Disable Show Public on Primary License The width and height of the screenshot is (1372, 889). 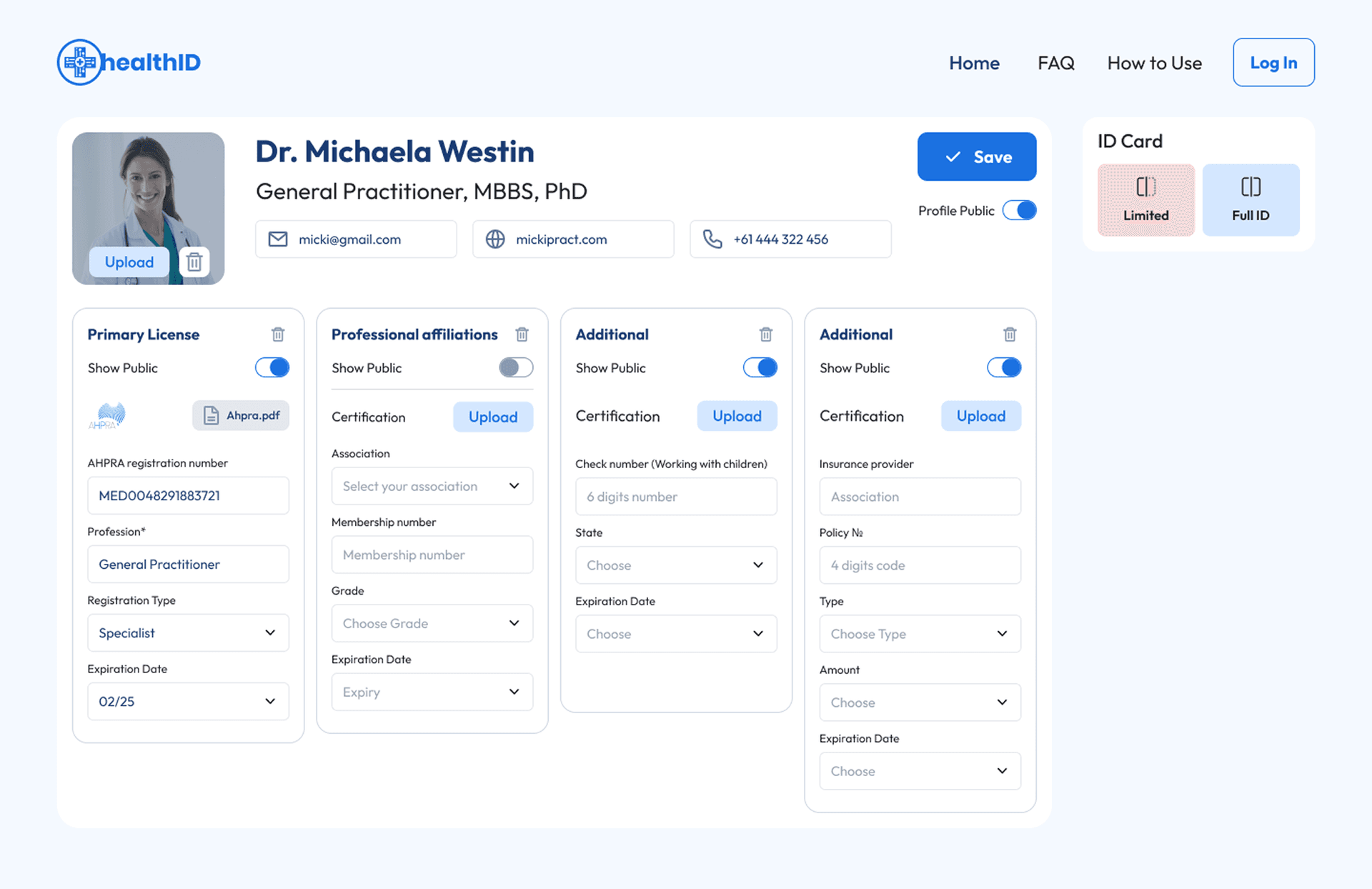[272, 367]
